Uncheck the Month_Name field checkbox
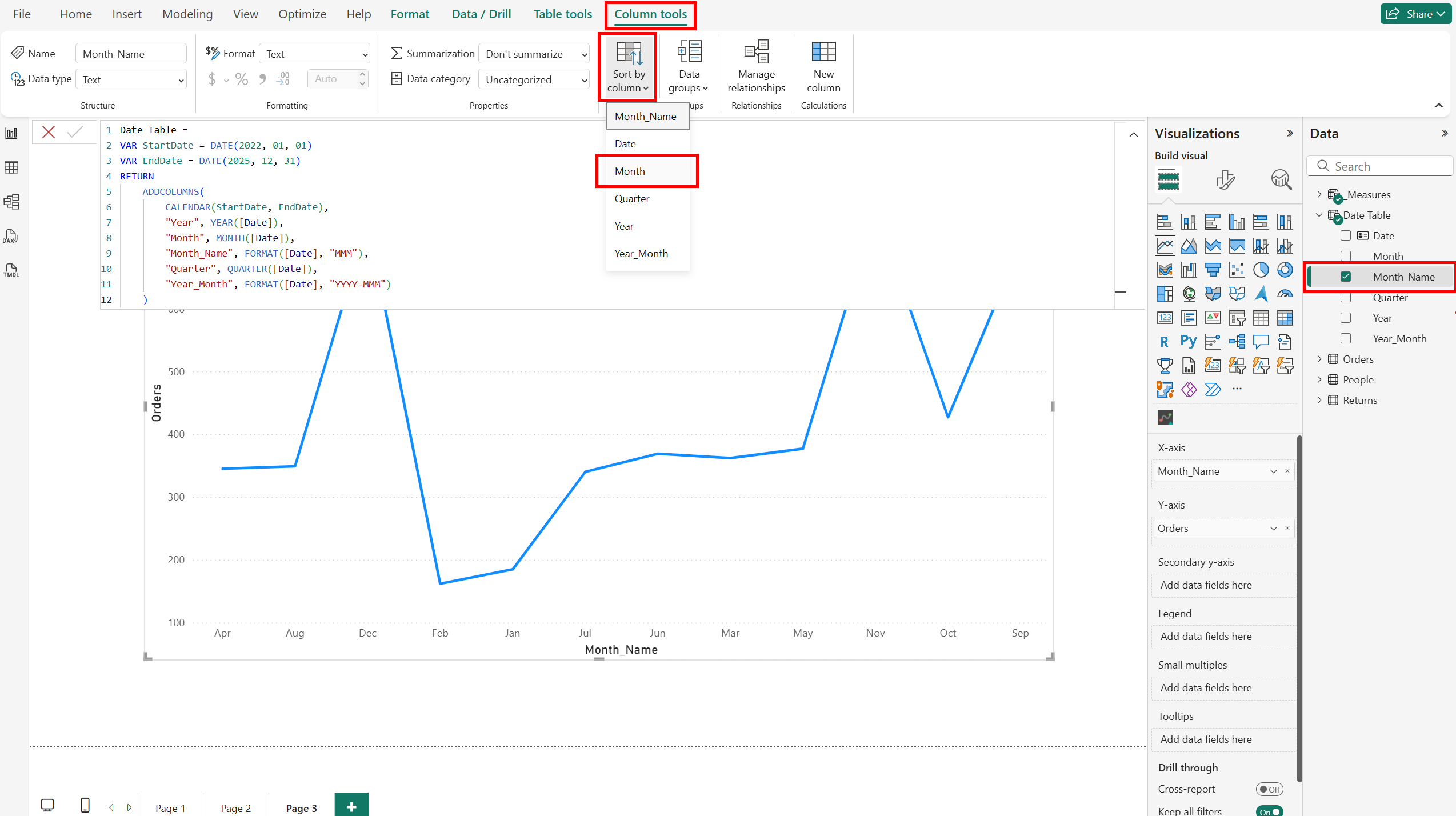This screenshot has width=1456, height=816. point(1346,277)
